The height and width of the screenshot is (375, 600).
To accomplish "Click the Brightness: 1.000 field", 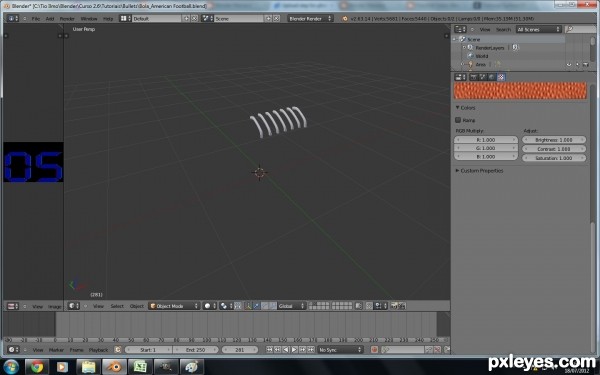I will (554, 140).
